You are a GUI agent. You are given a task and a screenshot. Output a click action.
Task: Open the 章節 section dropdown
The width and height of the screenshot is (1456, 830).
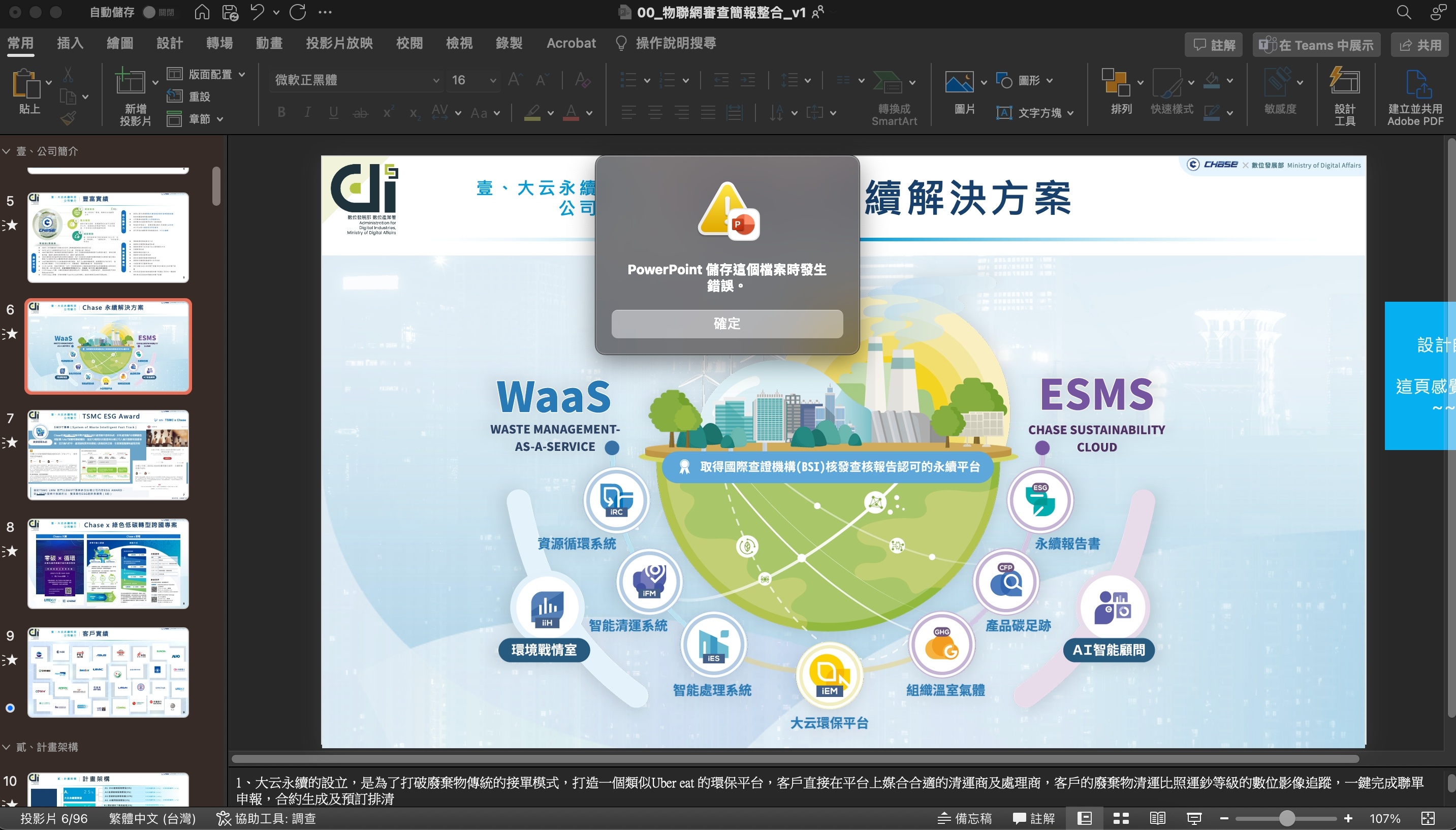click(x=195, y=118)
